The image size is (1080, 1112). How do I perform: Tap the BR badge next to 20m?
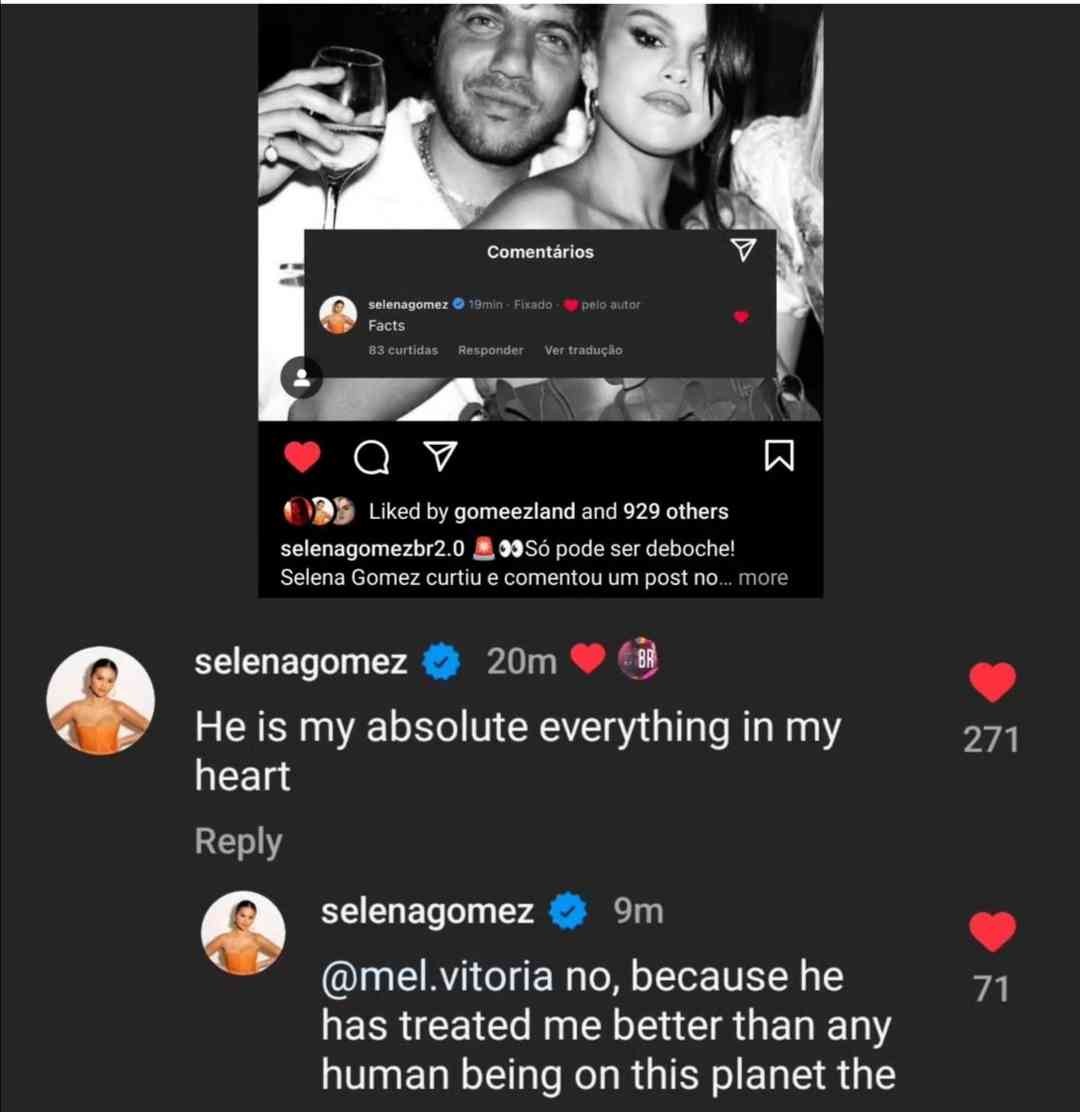coord(638,661)
